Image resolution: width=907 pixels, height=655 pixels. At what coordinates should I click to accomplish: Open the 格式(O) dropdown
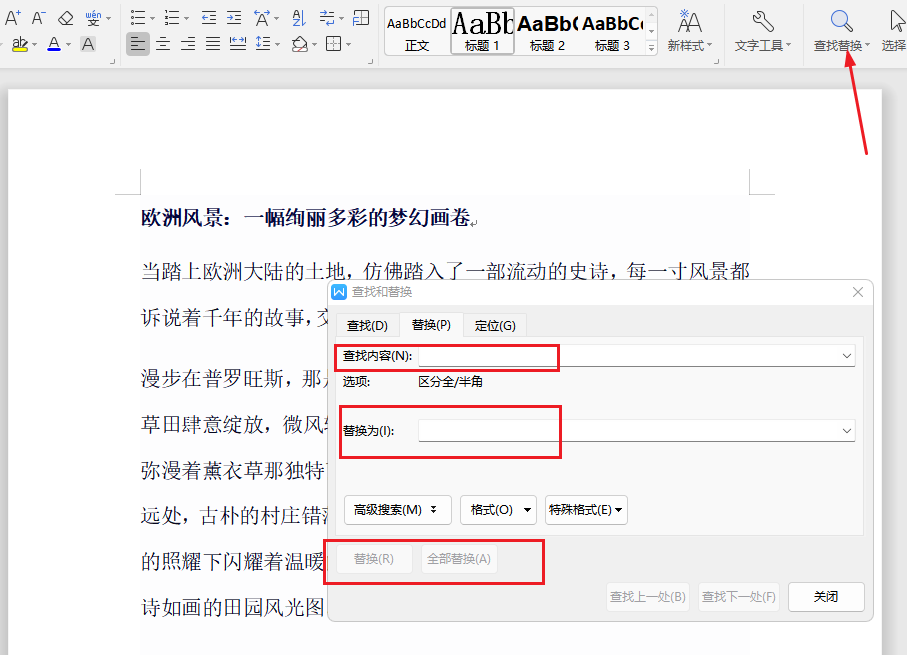pyautogui.click(x=498, y=510)
